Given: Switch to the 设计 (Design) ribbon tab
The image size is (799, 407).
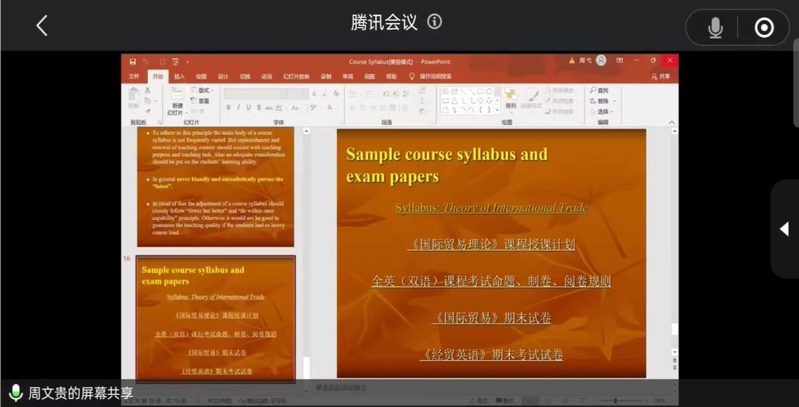Looking at the screenshot, I should [223, 76].
